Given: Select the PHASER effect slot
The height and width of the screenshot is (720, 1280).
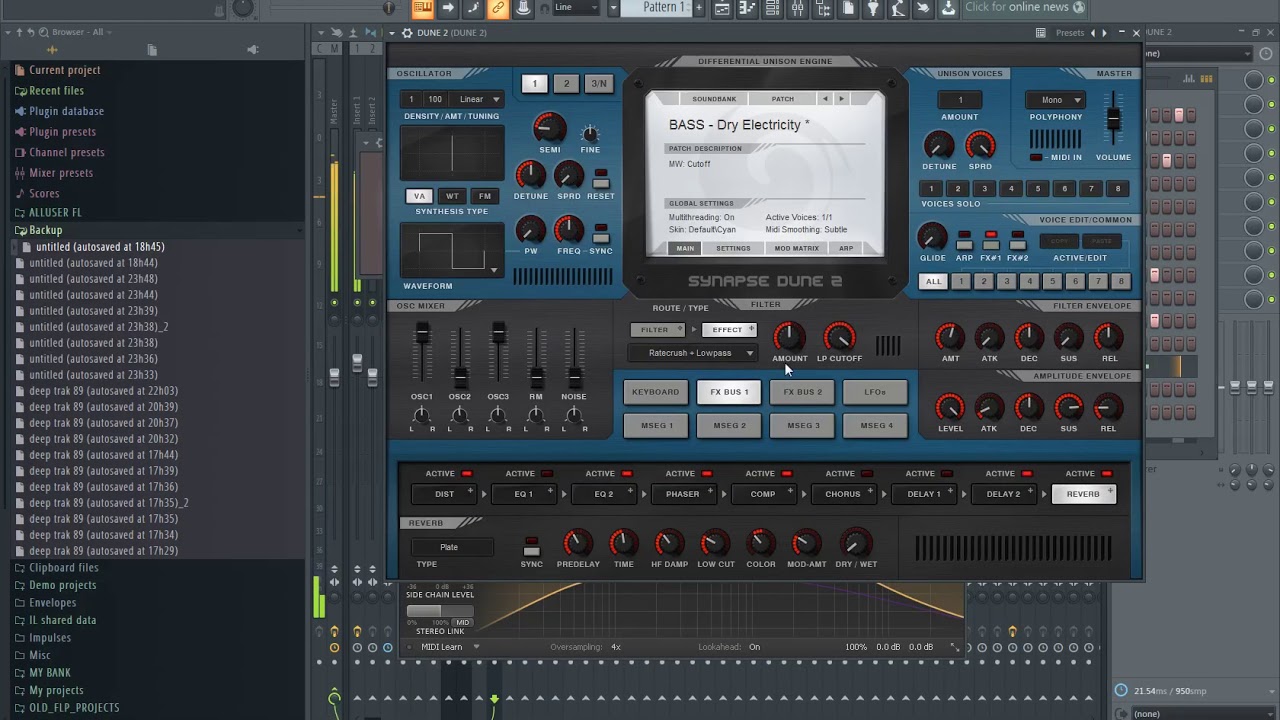Looking at the screenshot, I should tap(683, 494).
